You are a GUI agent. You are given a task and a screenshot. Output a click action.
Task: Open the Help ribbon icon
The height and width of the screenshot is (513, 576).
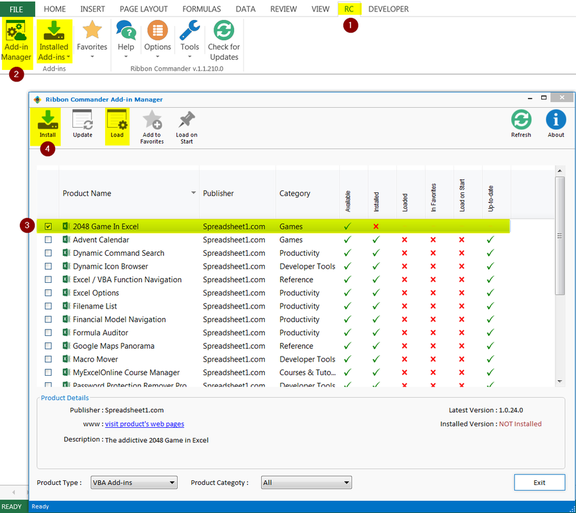click(126, 39)
